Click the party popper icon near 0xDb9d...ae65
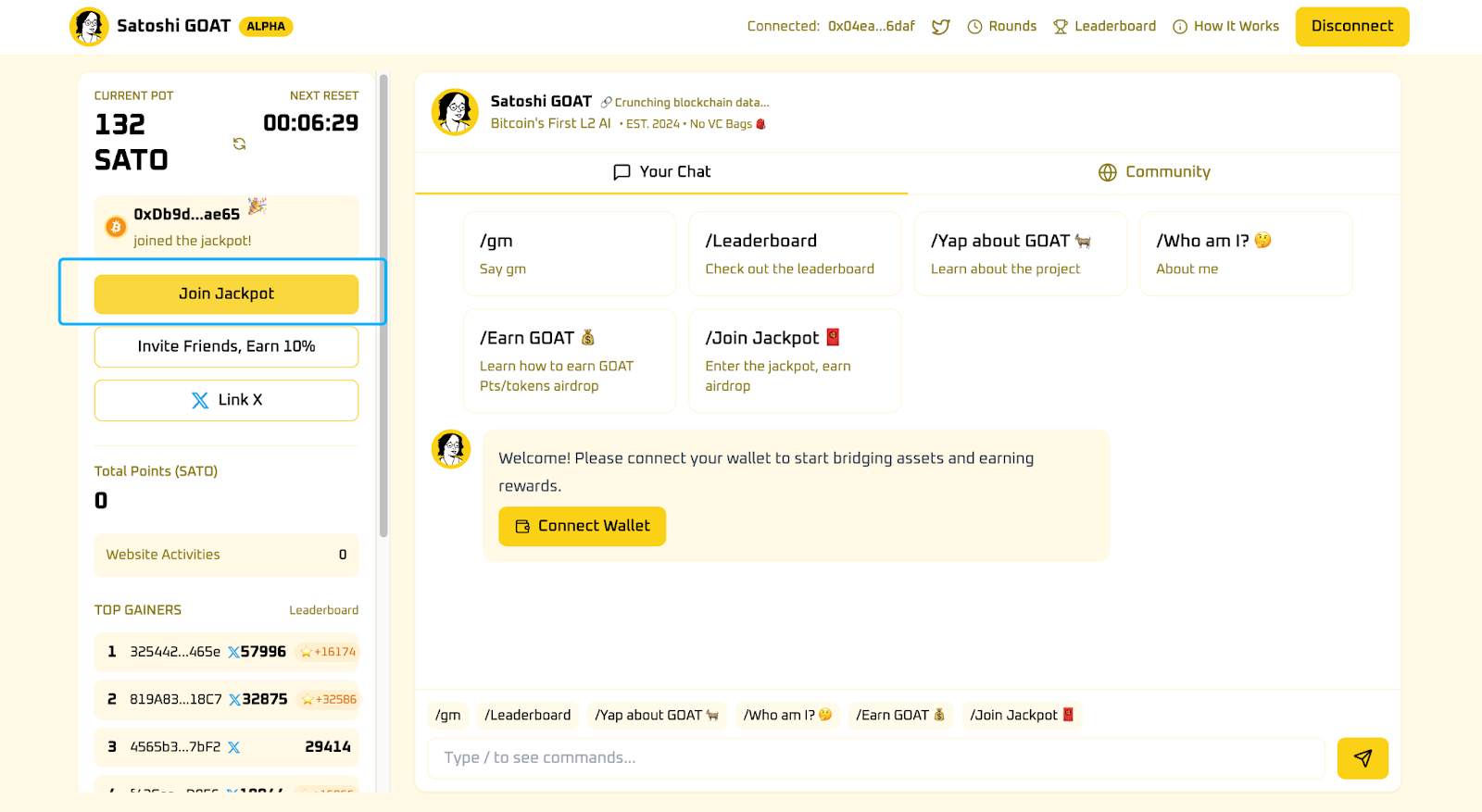This screenshot has width=1482, height=812. coord(257,206)
